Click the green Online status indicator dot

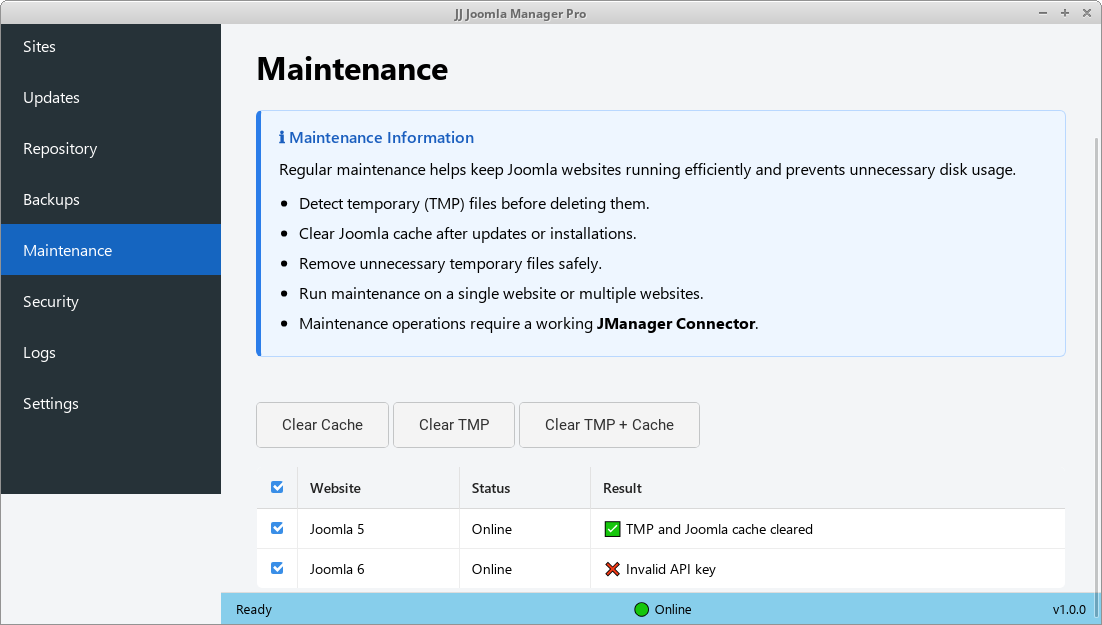click(641, 610)
